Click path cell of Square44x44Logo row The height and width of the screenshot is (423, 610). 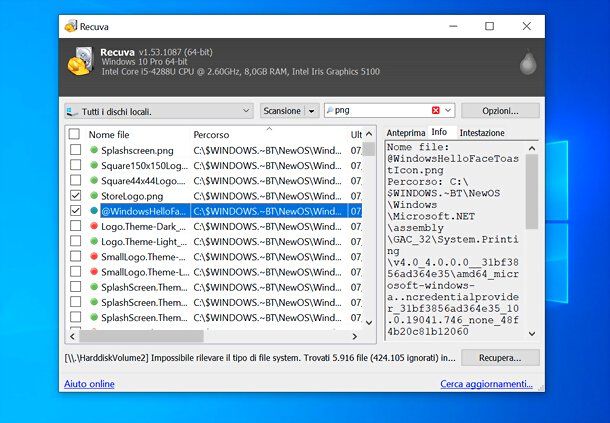267,181
